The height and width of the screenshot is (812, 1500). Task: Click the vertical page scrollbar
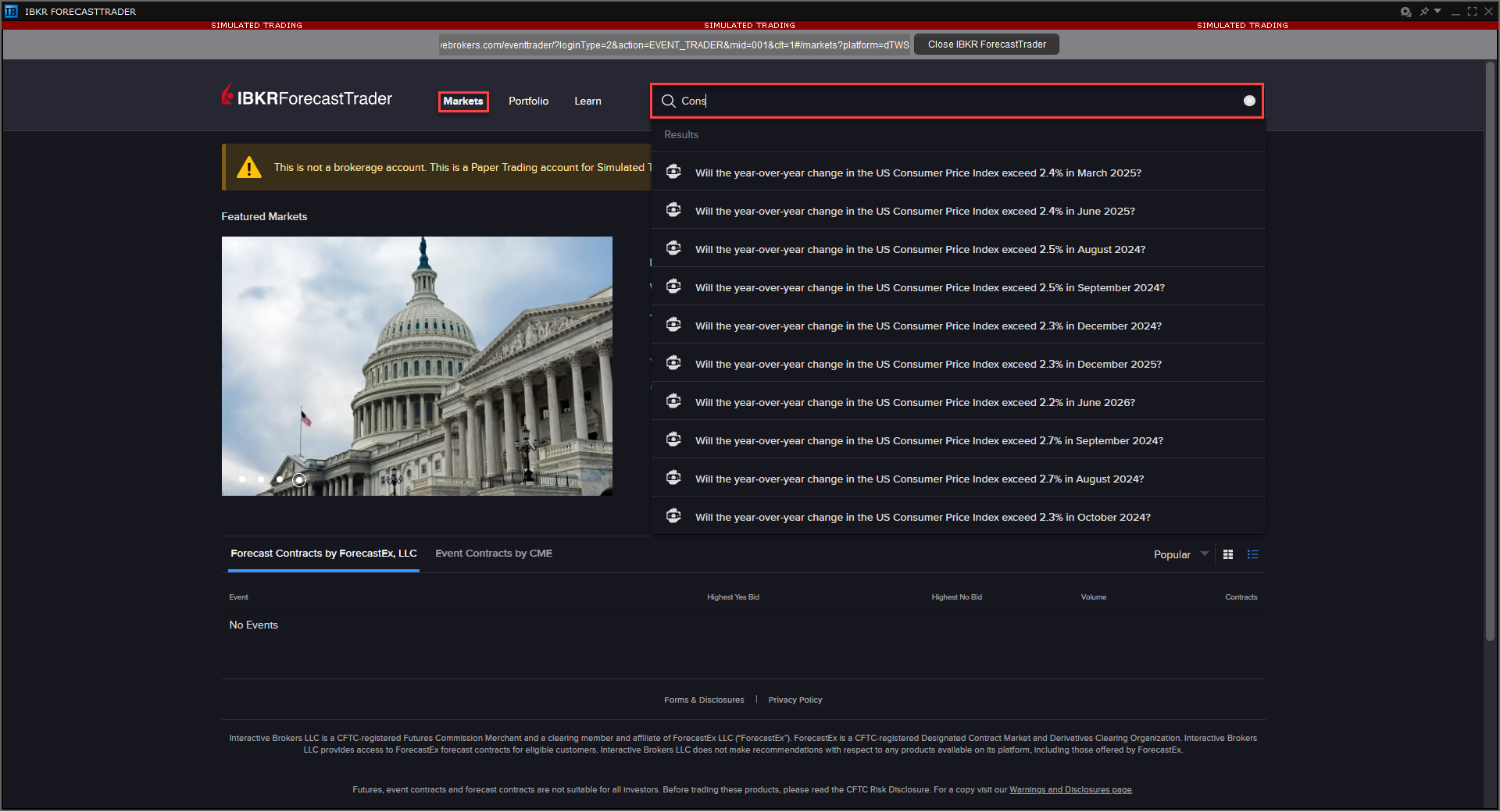(1491, 351)
